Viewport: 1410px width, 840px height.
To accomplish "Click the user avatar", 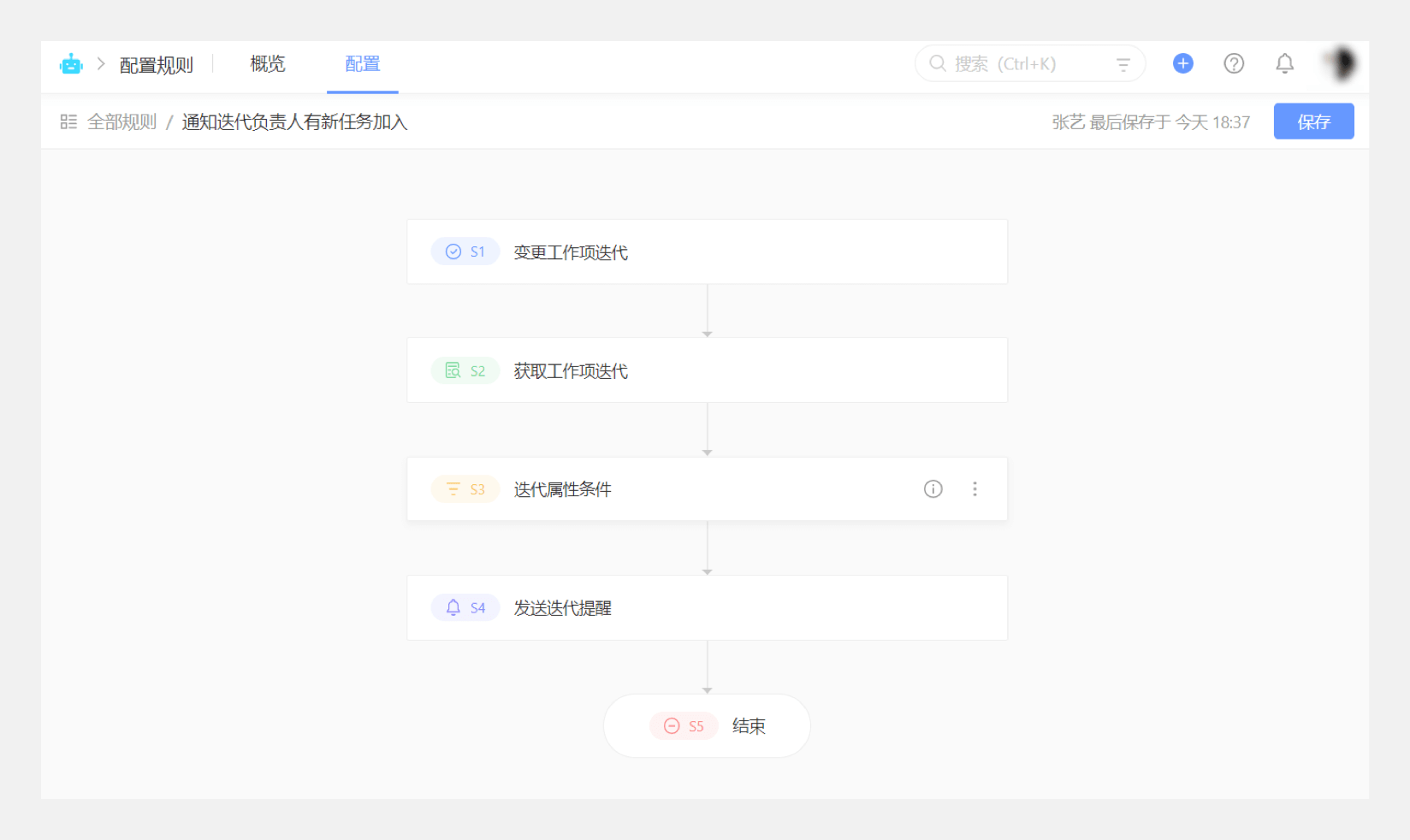I will (1340, 63).
